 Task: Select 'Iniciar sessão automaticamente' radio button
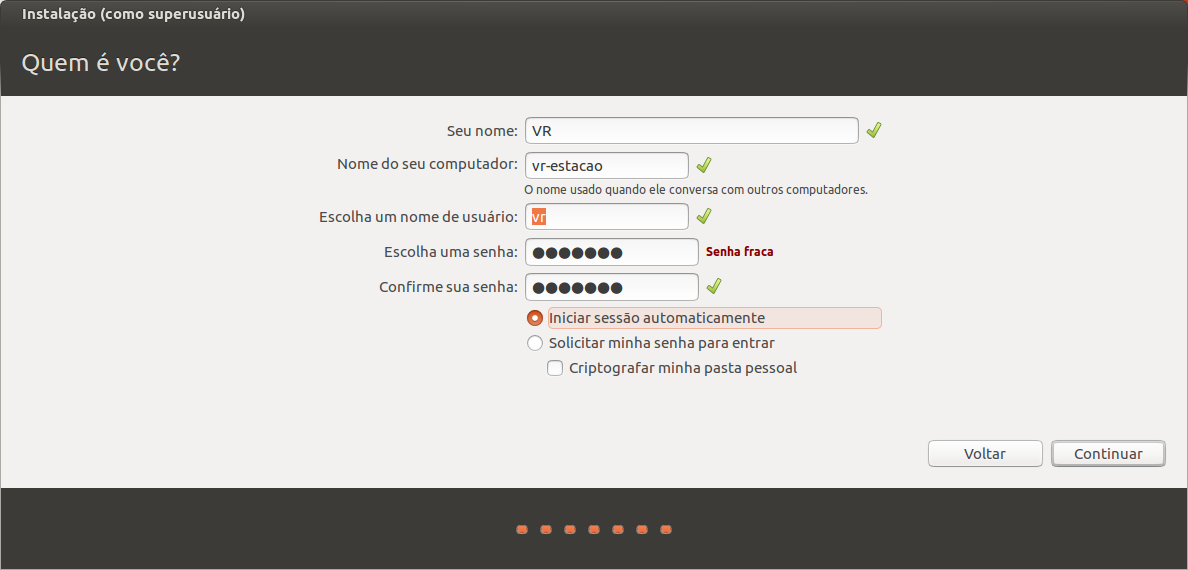[535, 318]
